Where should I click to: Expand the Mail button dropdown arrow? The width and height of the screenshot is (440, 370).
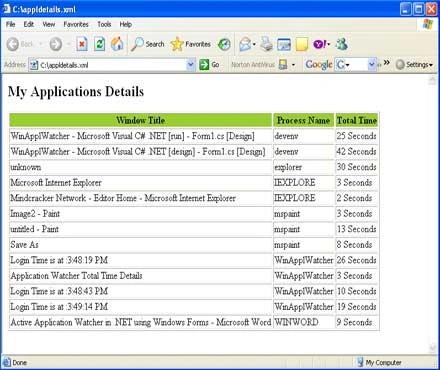tap(254, 44)
